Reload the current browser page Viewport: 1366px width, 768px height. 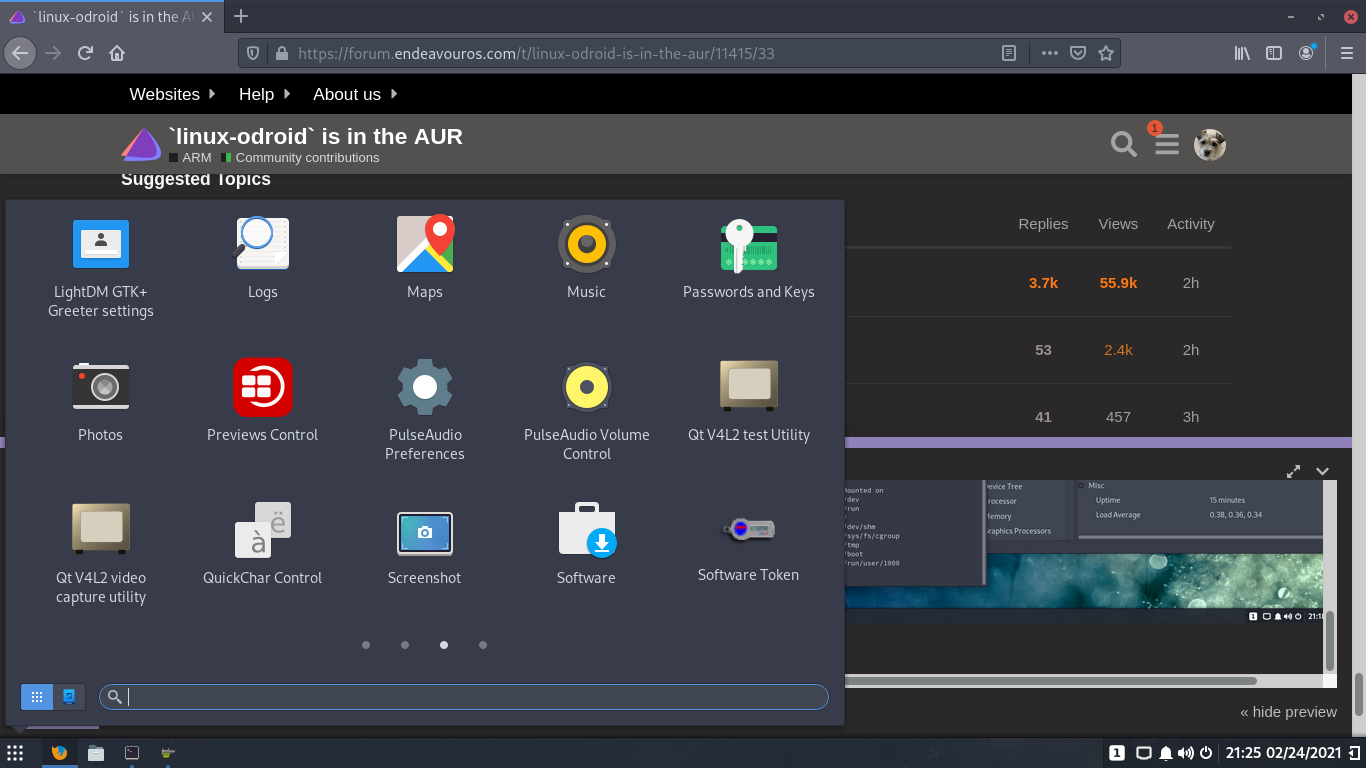[x=85, y=53]
